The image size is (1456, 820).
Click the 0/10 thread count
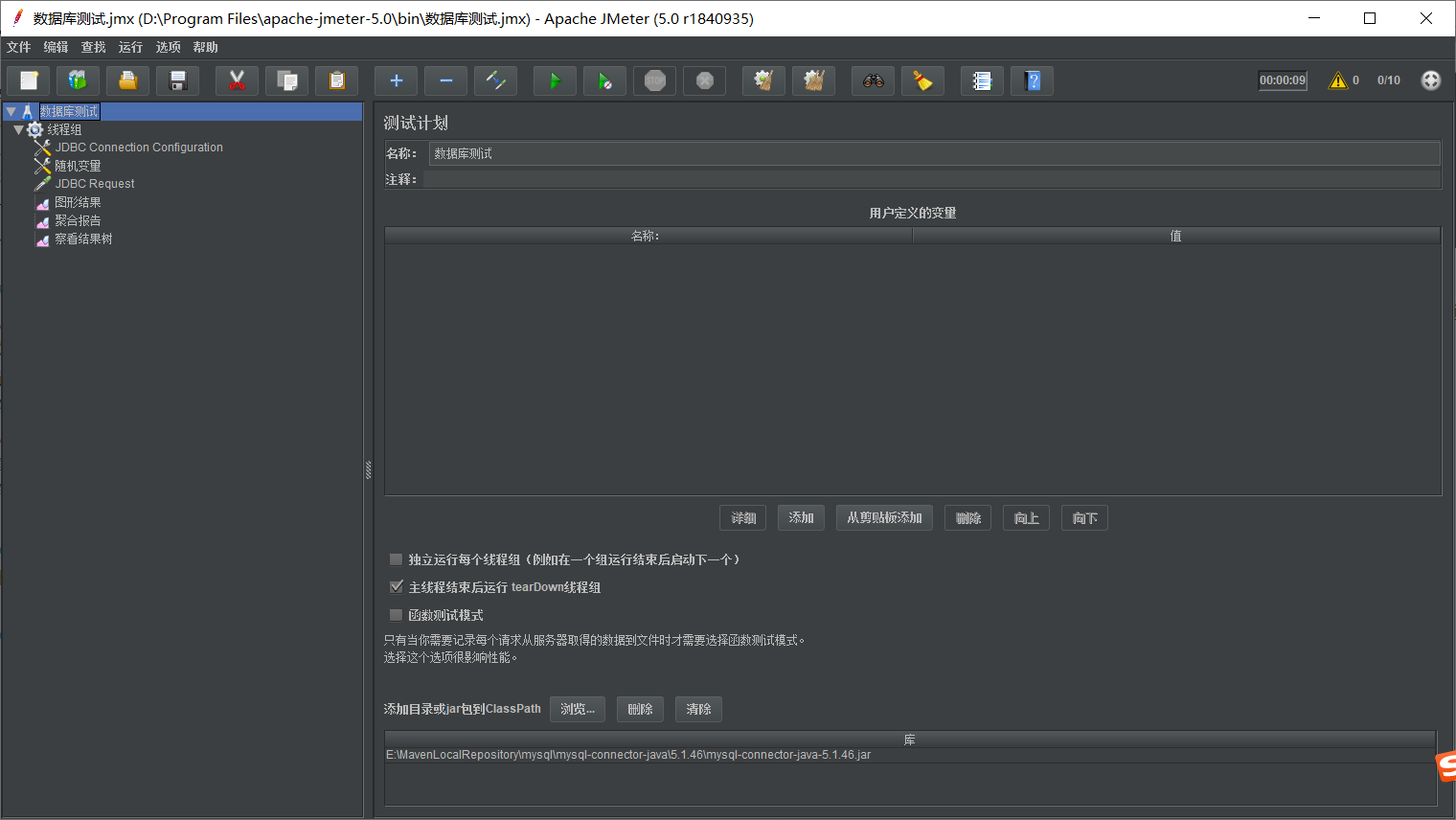(x=1389, y=80)
